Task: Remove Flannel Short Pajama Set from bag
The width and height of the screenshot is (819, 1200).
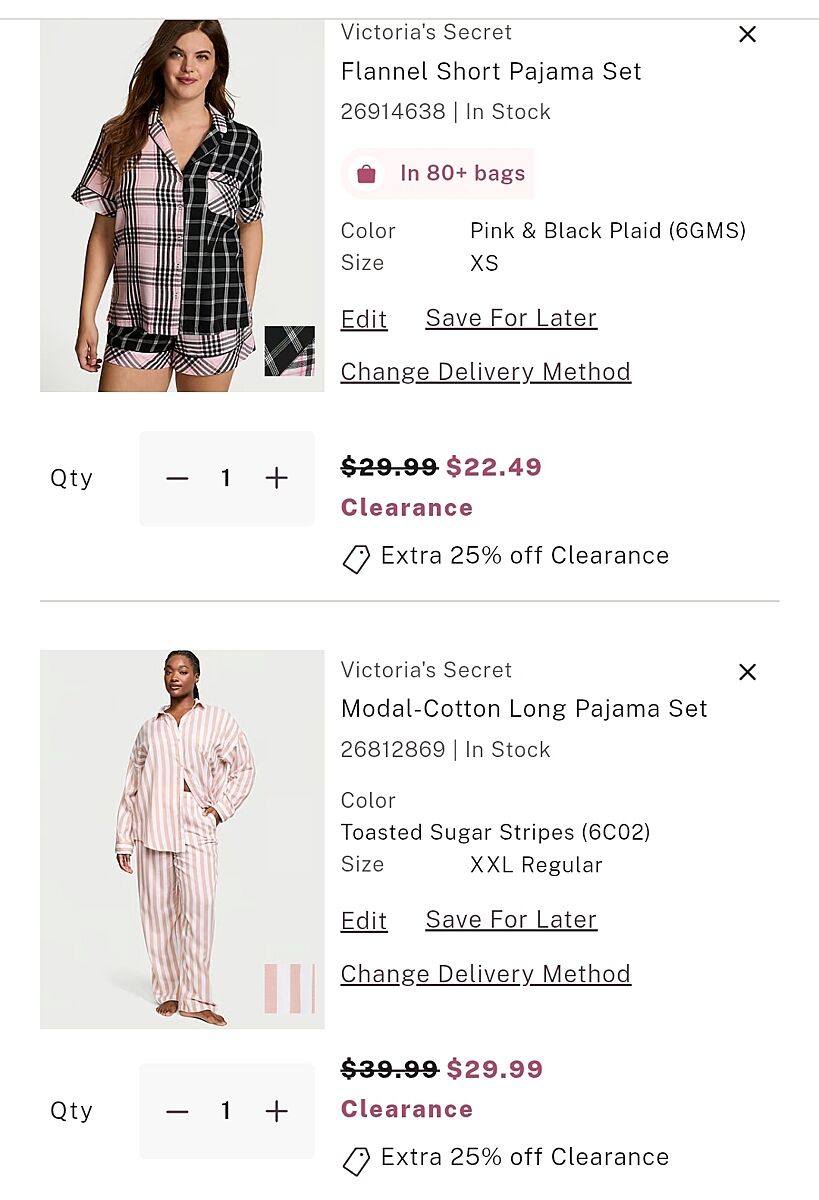Action: (747, 35)
